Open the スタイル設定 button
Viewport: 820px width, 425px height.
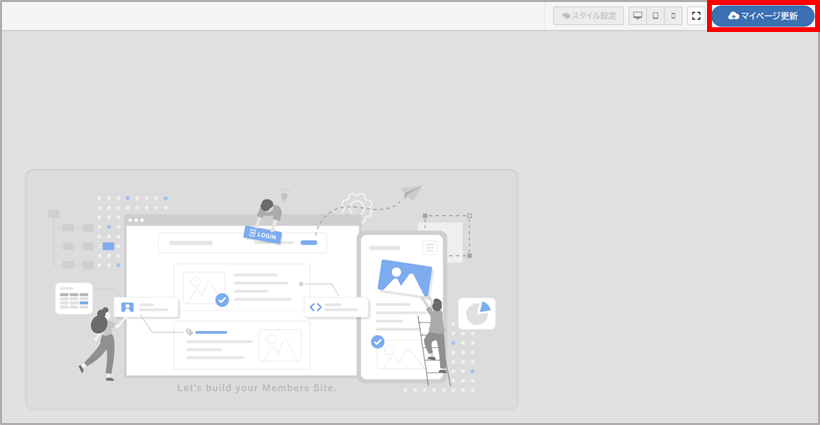click(x=588, y=16)
